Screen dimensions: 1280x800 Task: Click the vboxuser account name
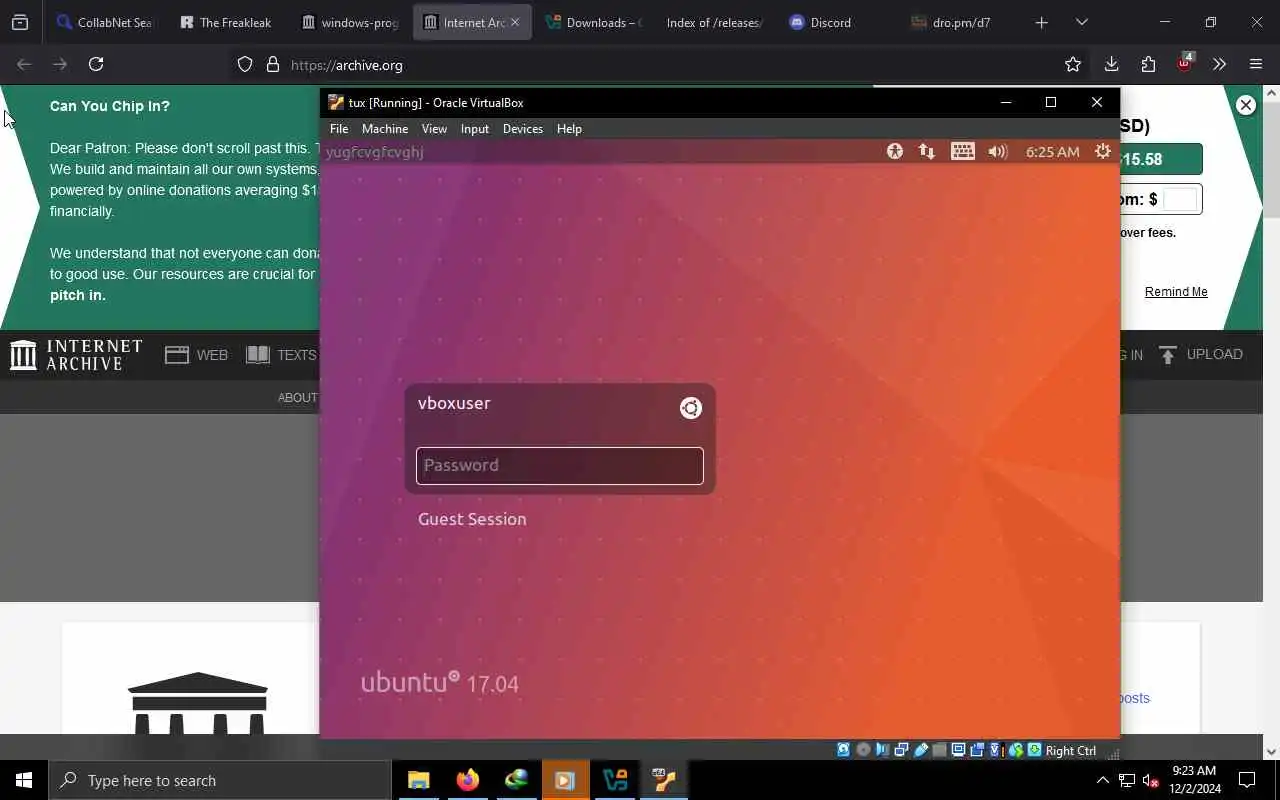pos(454,403)
